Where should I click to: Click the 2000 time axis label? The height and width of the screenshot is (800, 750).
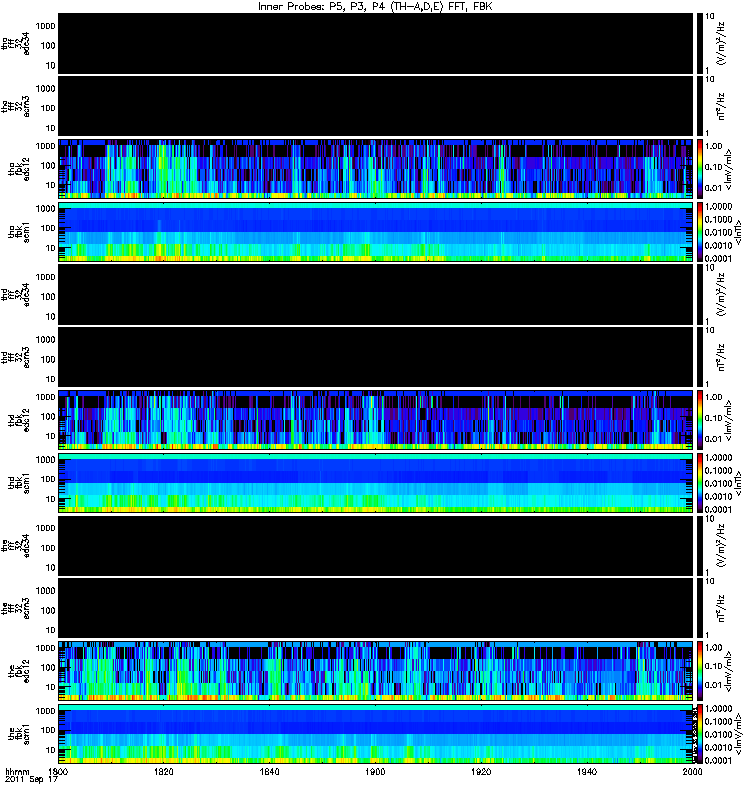coord(692,771)
